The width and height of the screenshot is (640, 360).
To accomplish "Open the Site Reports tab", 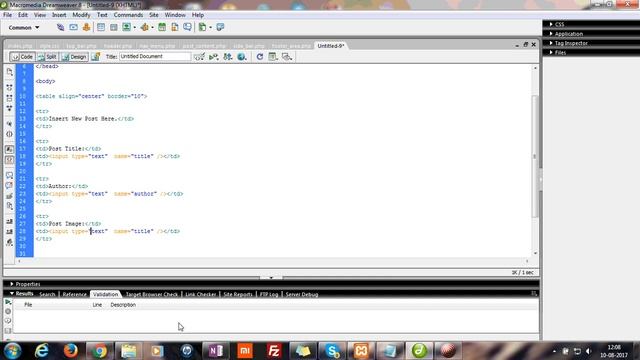I will pos(238,294).
